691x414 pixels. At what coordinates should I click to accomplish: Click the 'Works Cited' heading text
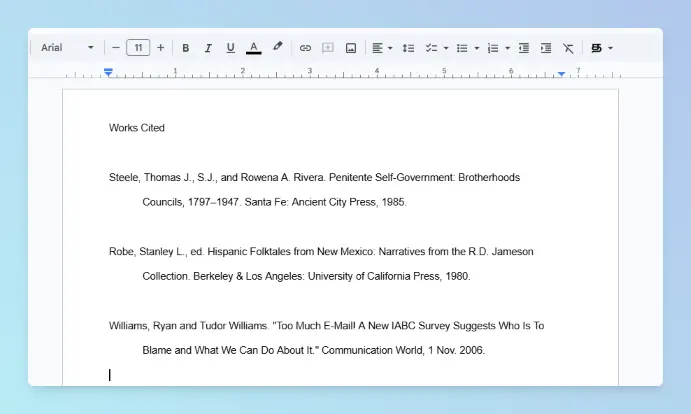137,128
